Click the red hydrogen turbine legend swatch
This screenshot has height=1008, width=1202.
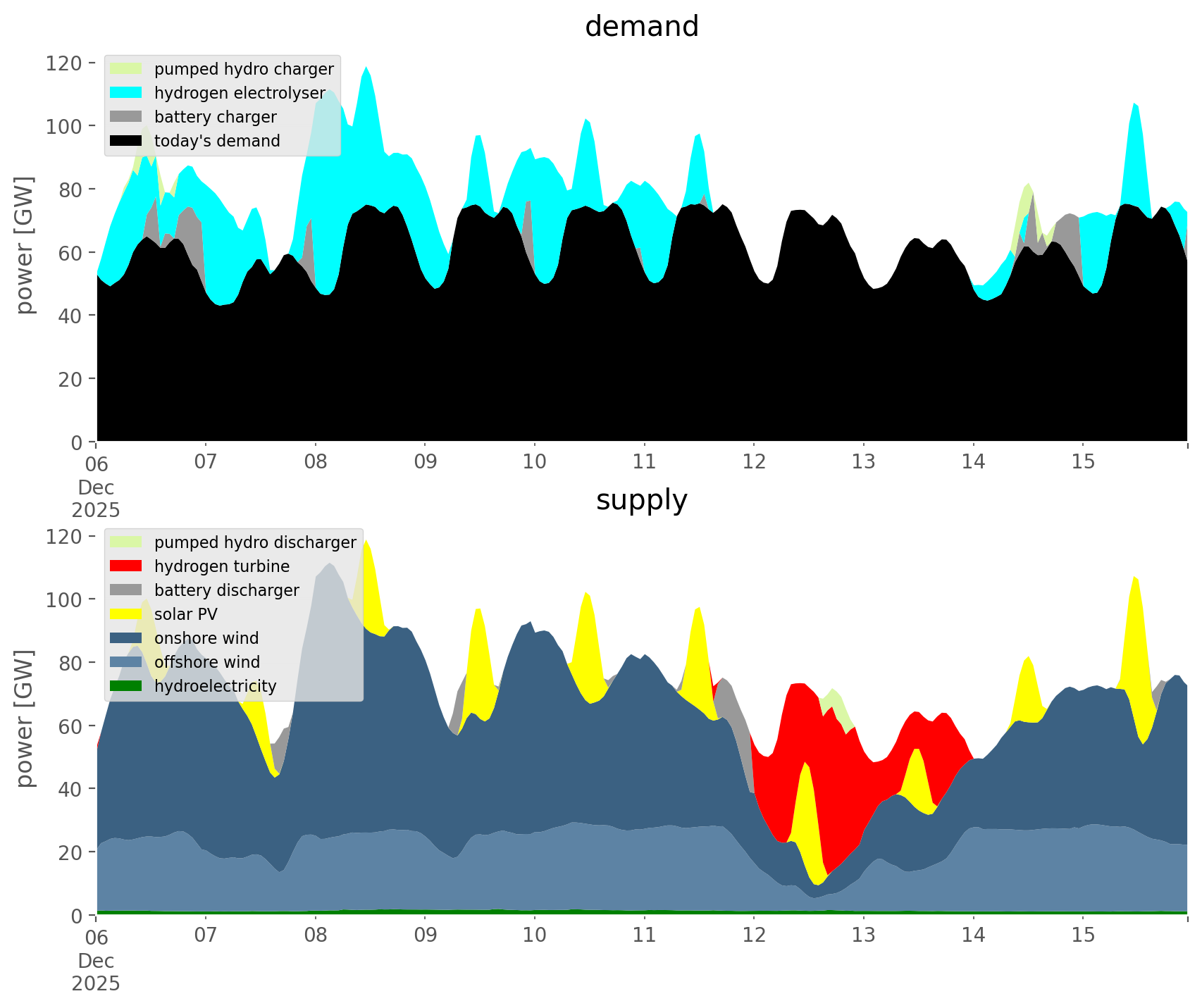click(x=126, y=566)
